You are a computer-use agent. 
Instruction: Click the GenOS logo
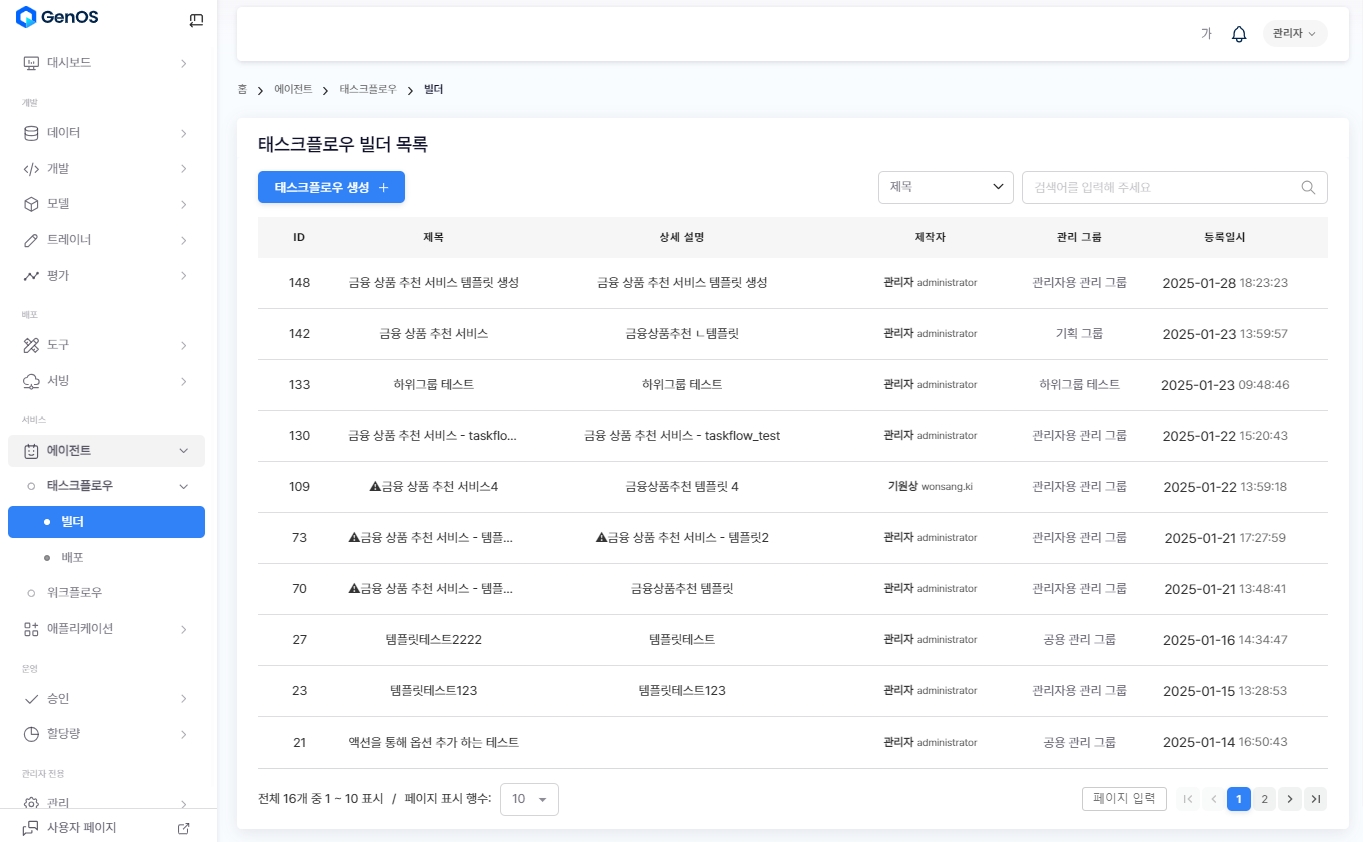[58, 17]
